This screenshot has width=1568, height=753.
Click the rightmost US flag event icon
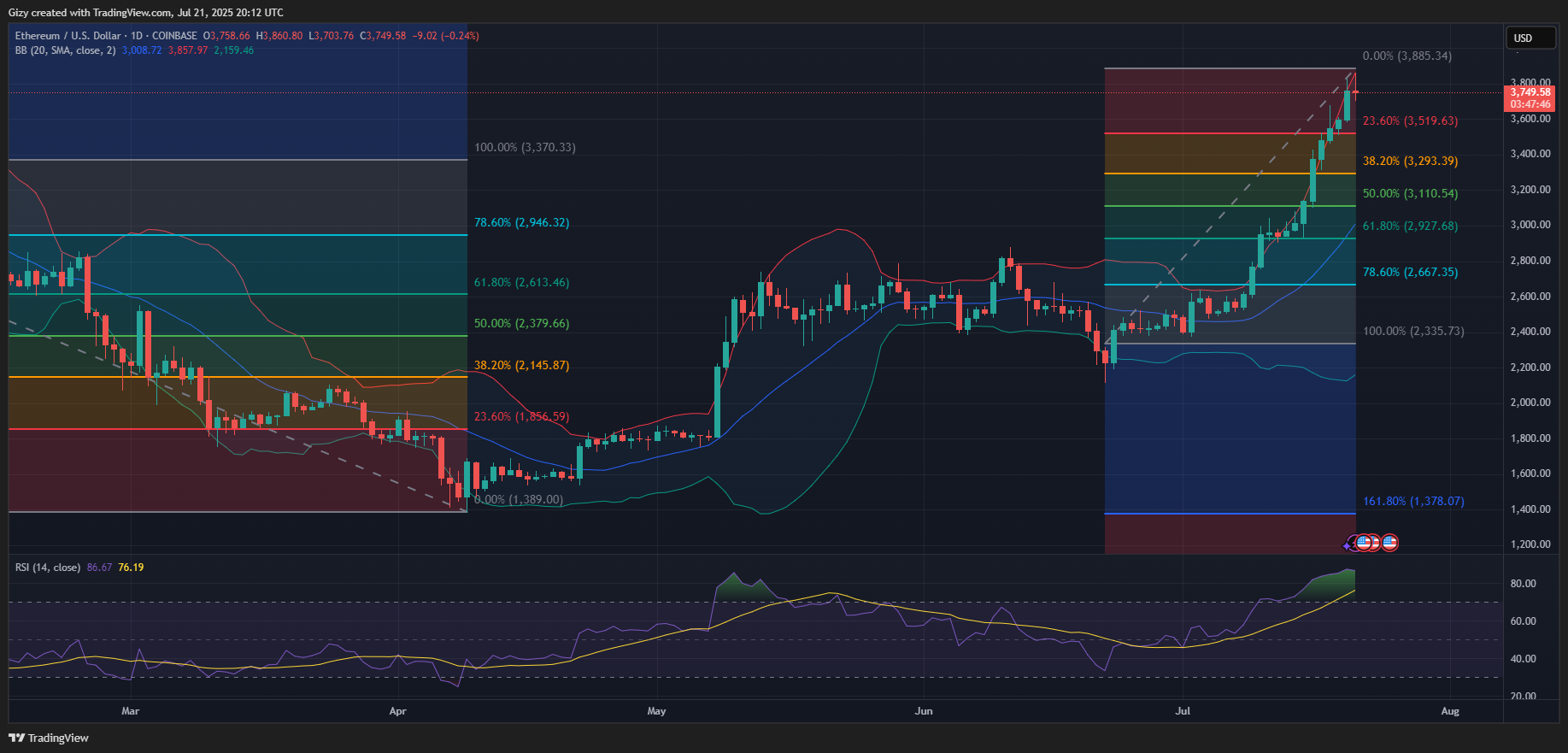click(x=1389, y=542)
